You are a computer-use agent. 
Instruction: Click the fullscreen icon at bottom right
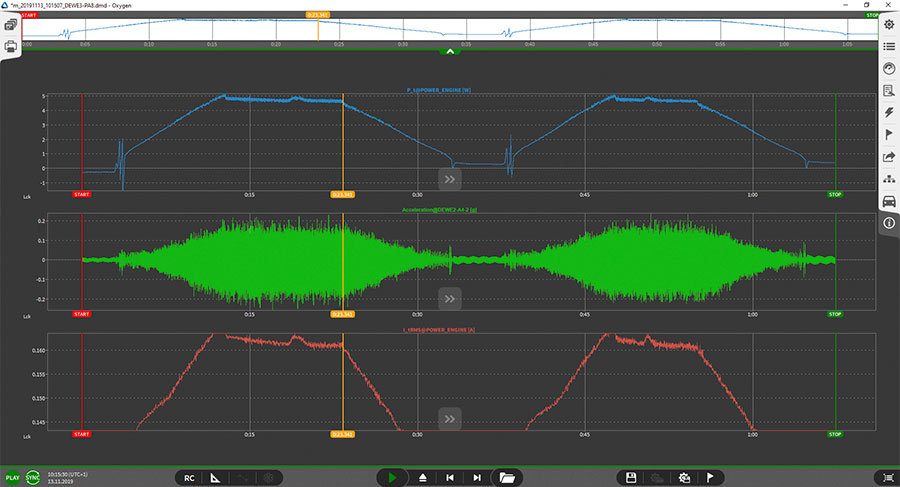(887, 478)
